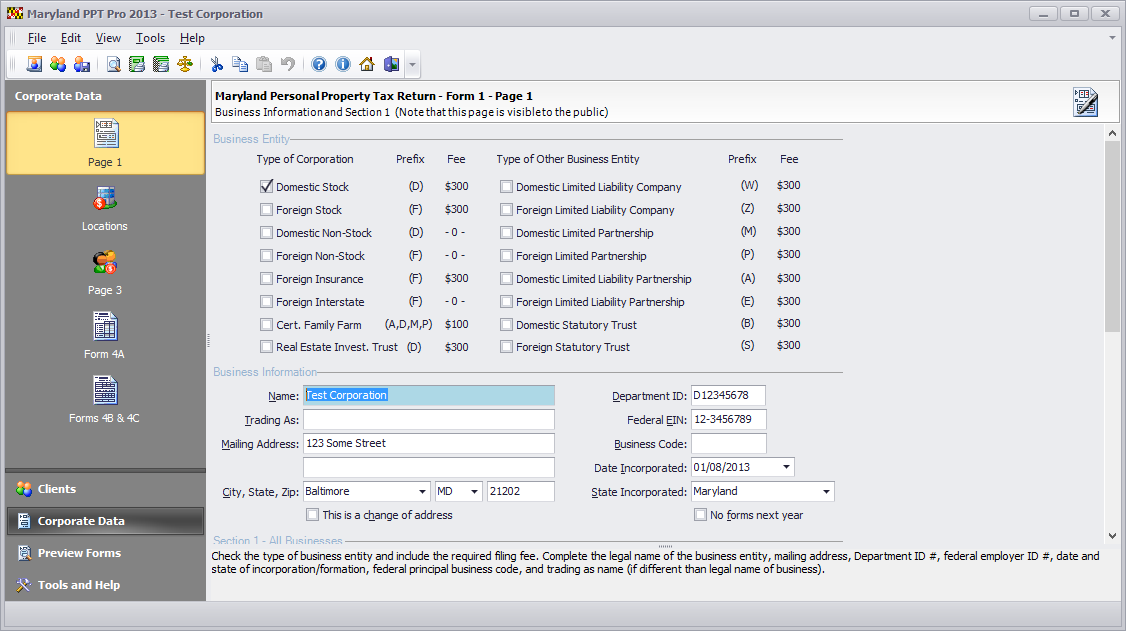Enable 'No forms next year' checkbox
The height and width of the screenshot is (631, 1126).
click(x=700, y=515)
